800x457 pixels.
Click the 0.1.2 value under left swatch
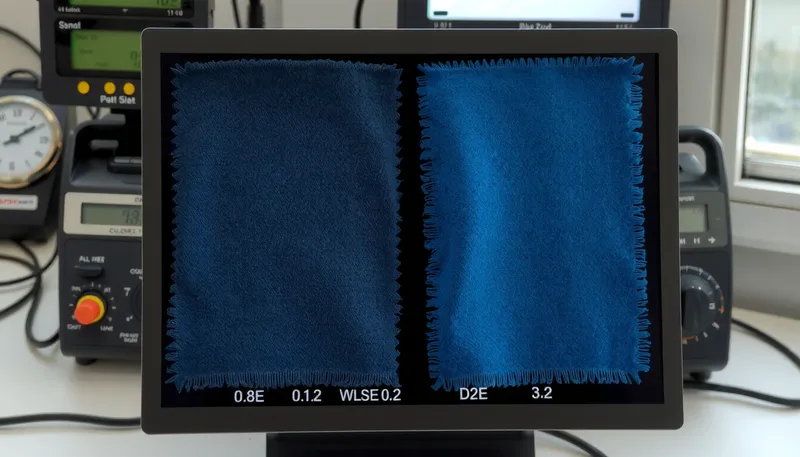pos(306,396)
